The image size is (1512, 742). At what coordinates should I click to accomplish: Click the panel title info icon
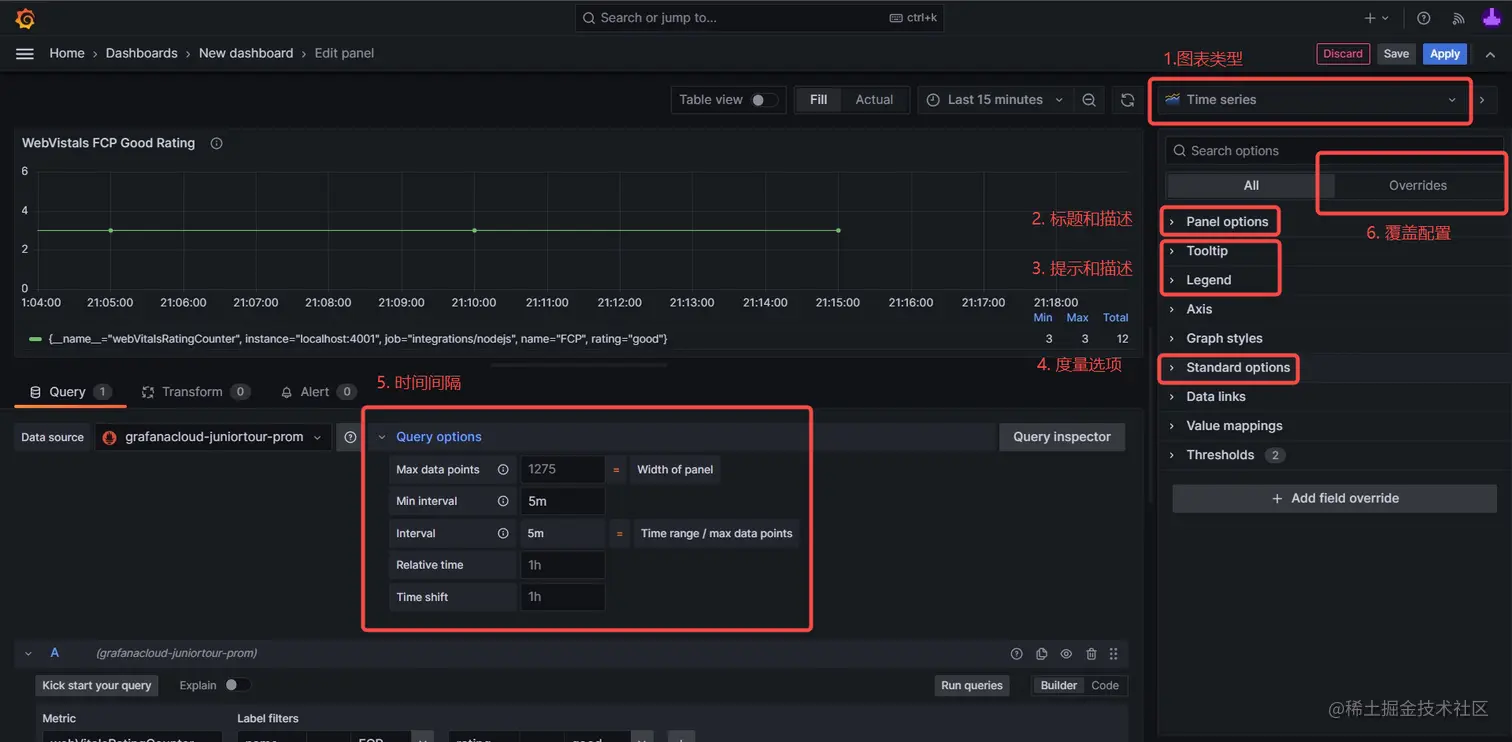coord(216,143)
